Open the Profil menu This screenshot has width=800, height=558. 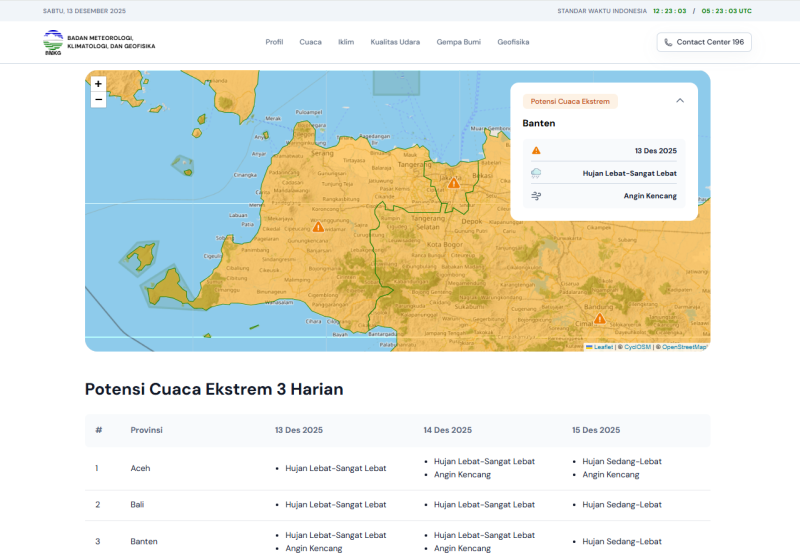click(x=274, y=42)
